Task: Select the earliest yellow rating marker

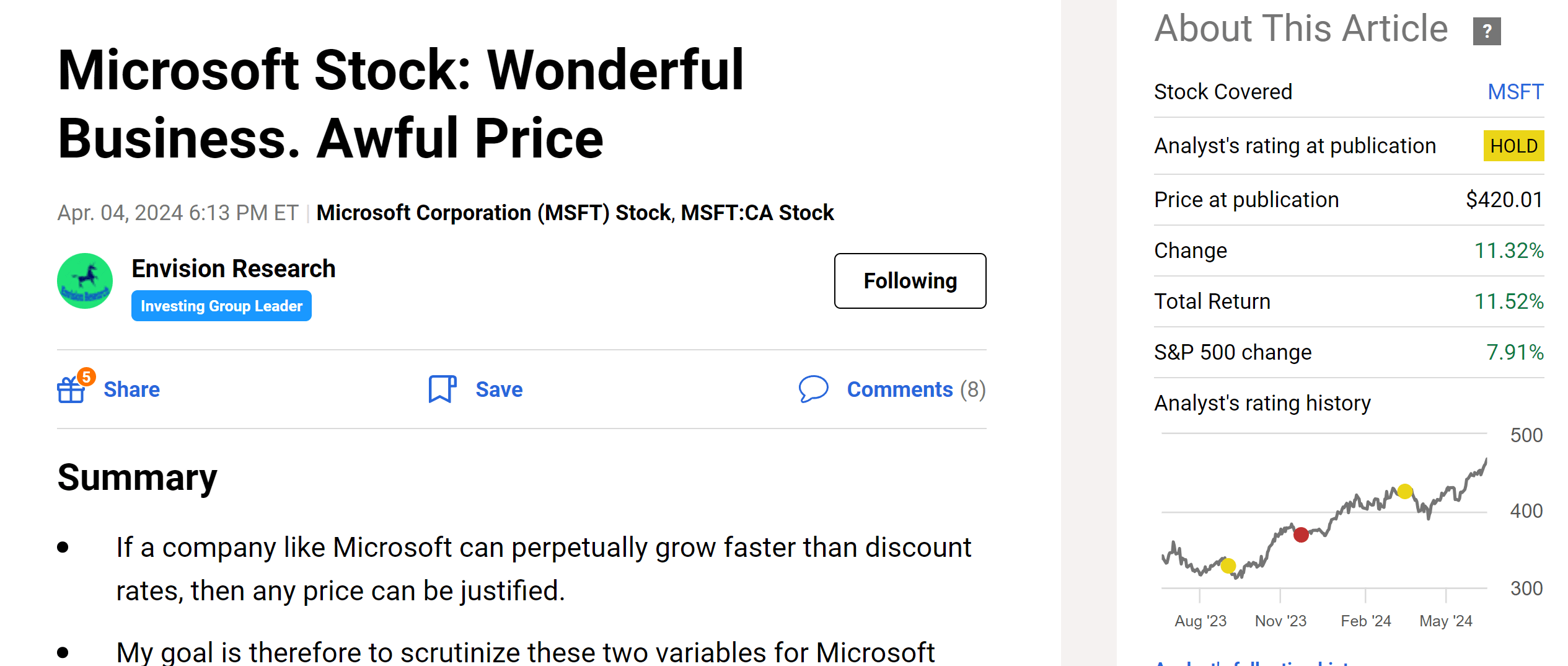Action: [1228, 566]
